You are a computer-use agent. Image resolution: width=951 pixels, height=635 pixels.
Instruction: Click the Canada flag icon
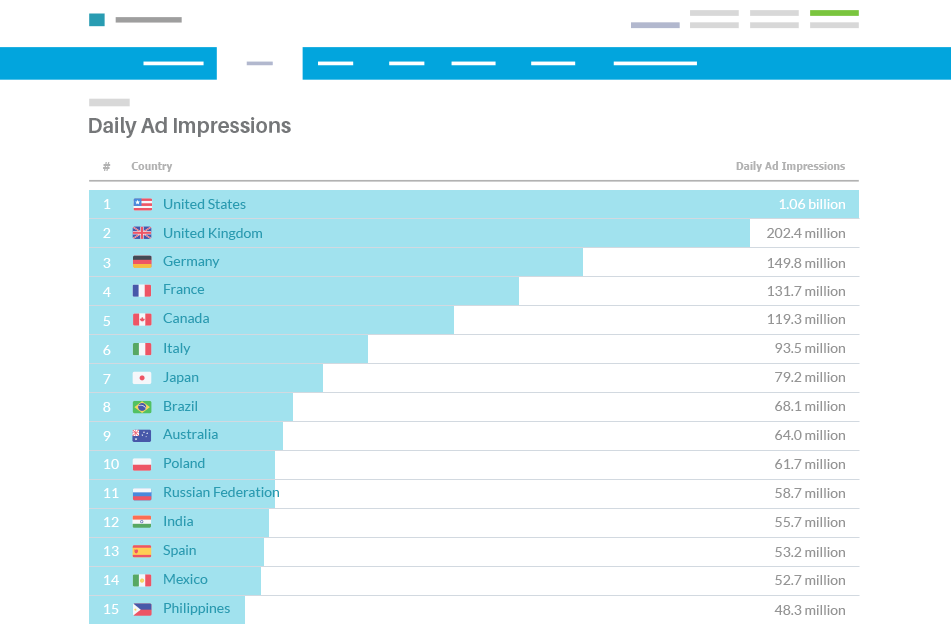pyautogui.click(x=142, y=319)
